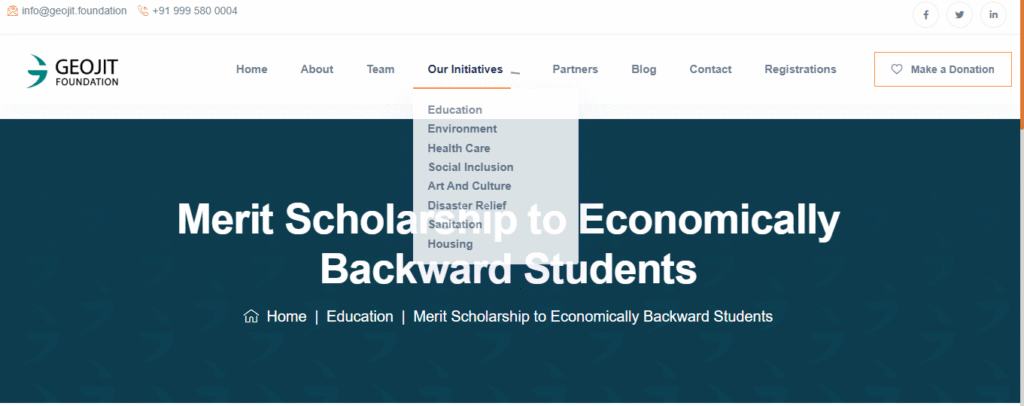Choose Health Care in dropdown menu

tap(459, 148)
